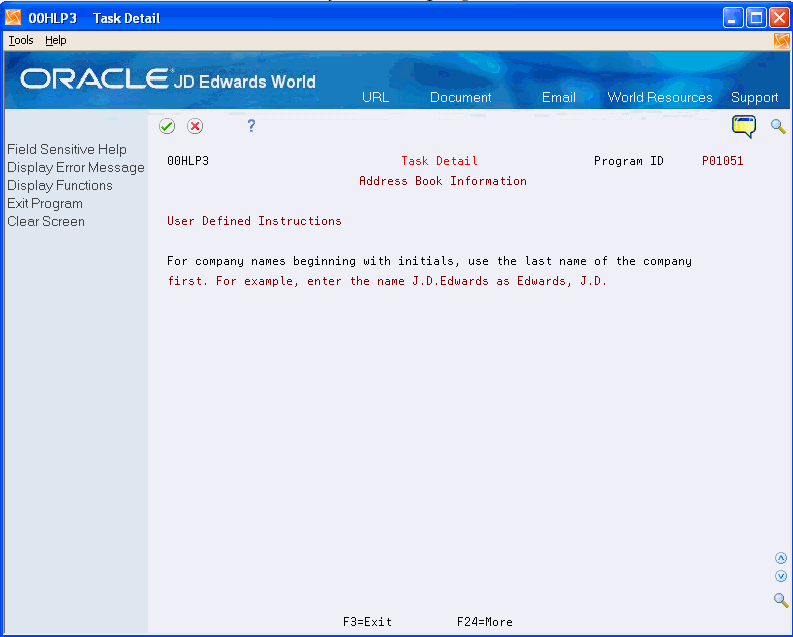Open the Support link in banner
The width and height of the screenshot is (793, 637).
[754, 97]
